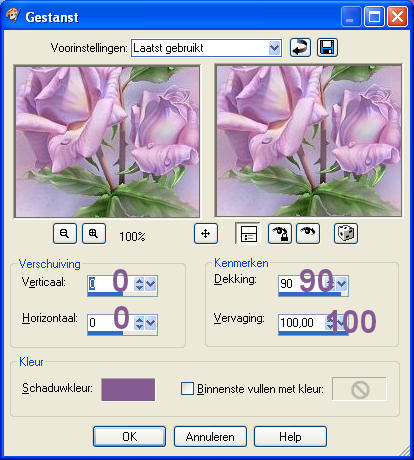414x460 pixels.
Task: Open Help for the dialog
Action: [x=290, y=436]
